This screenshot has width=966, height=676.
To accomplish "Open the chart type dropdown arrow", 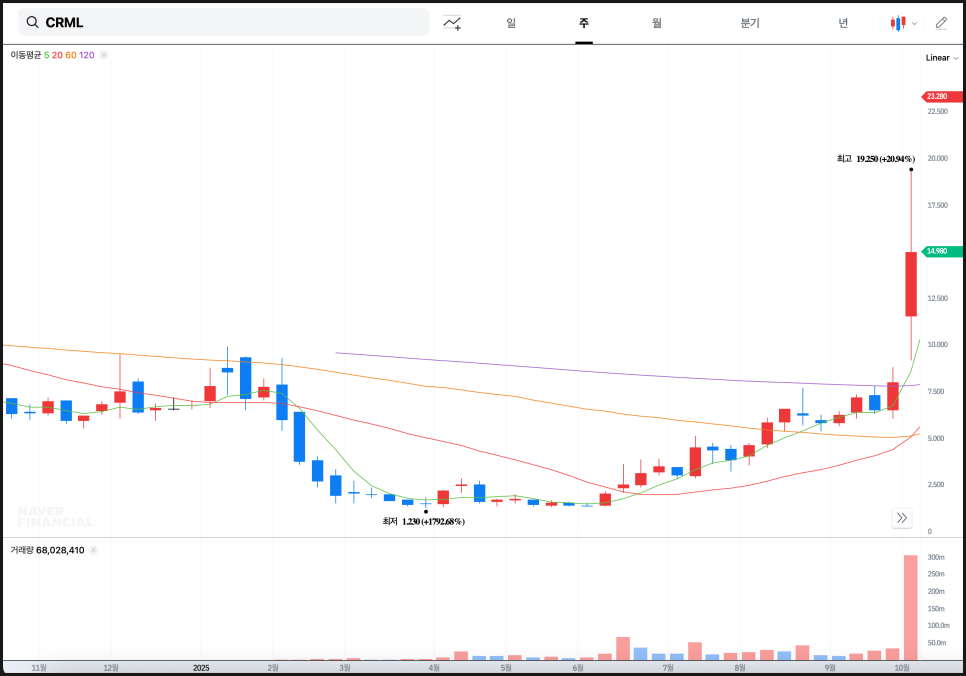I will (914, 23).
